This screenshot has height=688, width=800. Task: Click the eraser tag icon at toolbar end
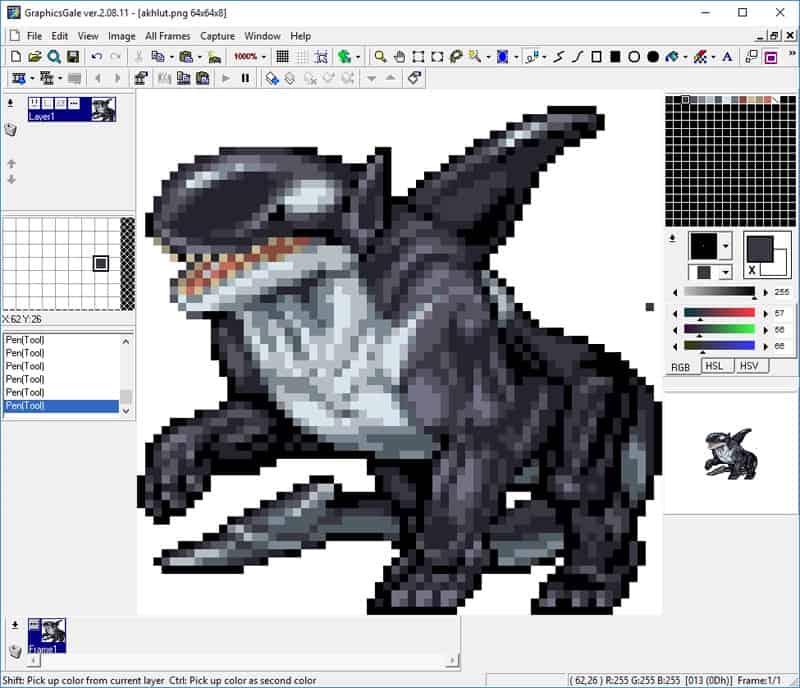pos(414,78)
